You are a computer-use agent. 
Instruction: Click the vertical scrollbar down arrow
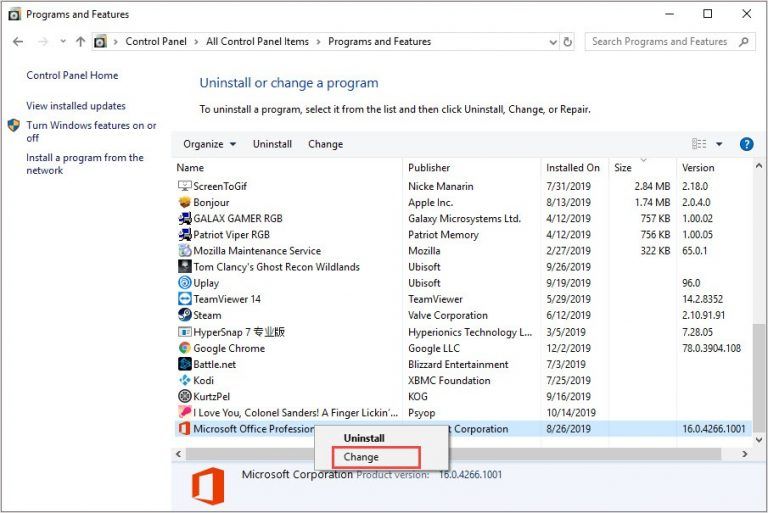click(759, 440)
